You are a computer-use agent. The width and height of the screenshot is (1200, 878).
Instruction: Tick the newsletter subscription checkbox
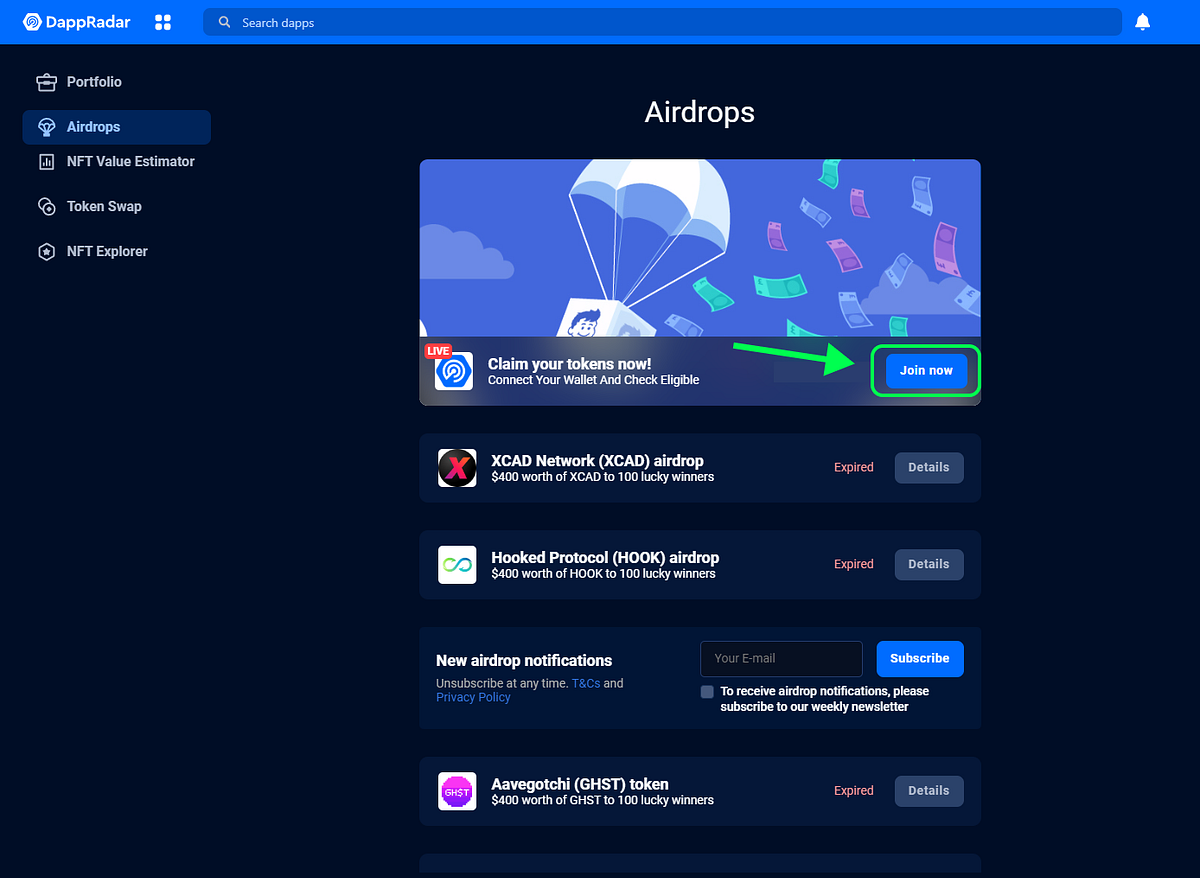(707, 692)
